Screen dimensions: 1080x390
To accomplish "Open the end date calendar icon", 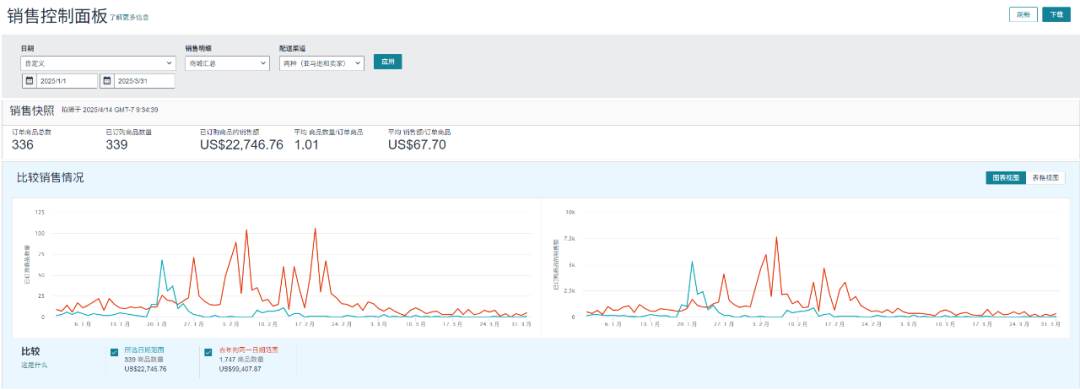I will tap(107, 81).
